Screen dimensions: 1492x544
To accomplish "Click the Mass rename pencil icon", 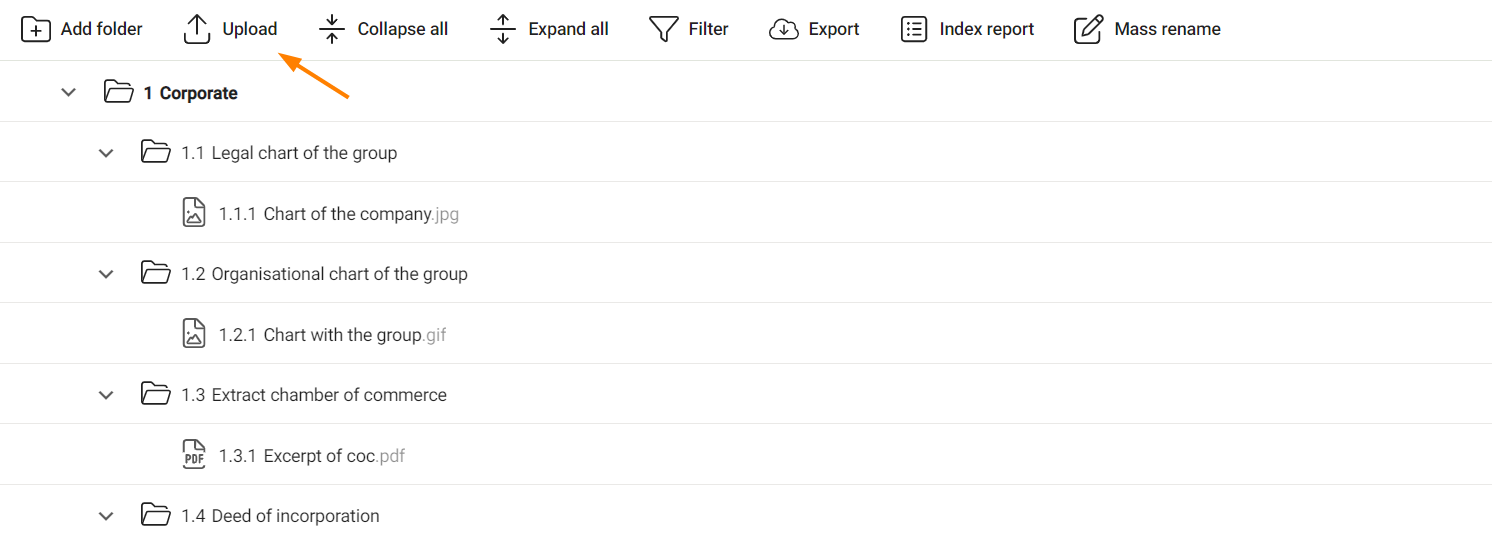I will pyautogui.click(x=1088, y=30).
